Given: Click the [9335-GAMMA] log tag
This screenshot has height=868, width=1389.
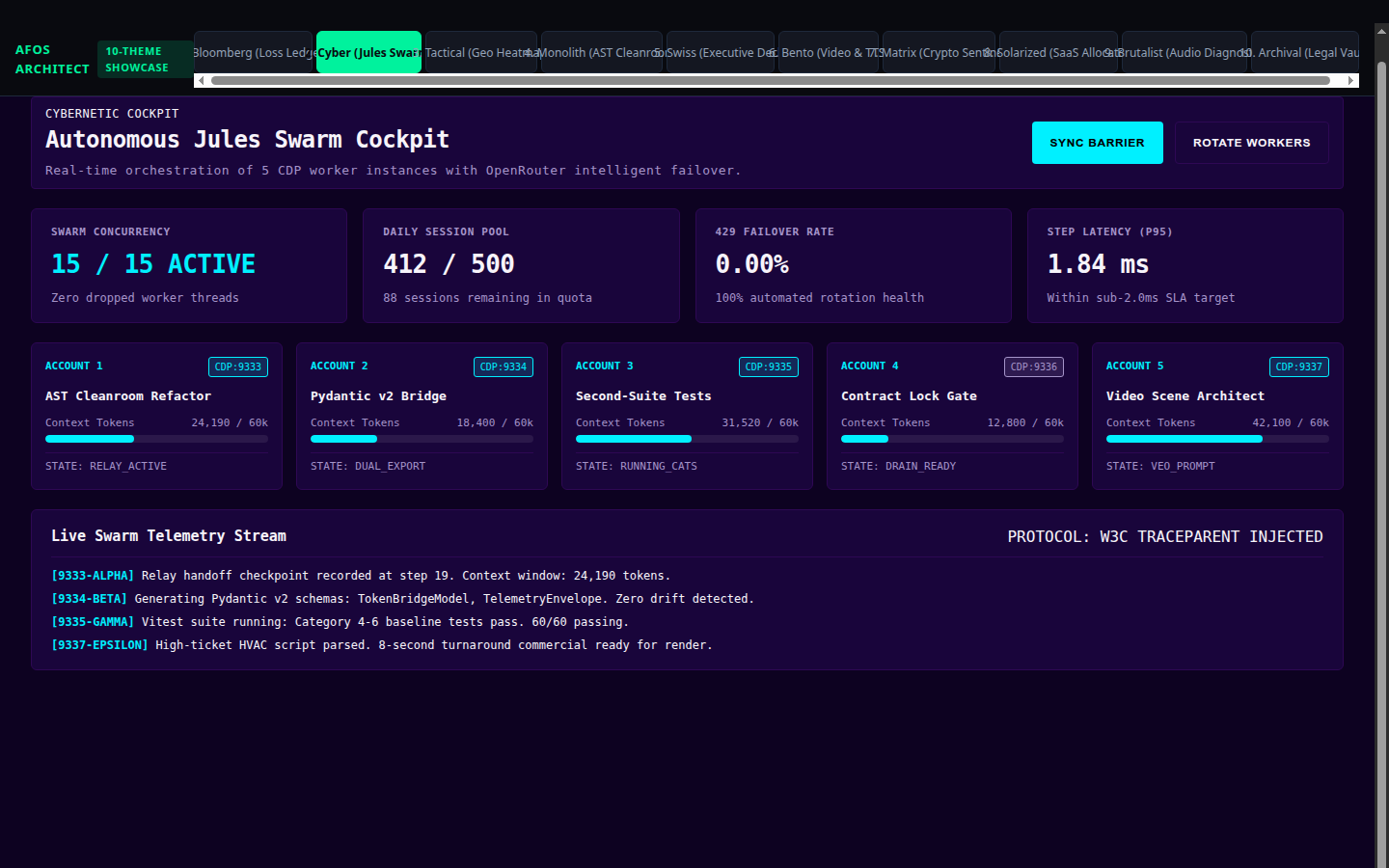Looking at the screenshot, I should [93, 622].
